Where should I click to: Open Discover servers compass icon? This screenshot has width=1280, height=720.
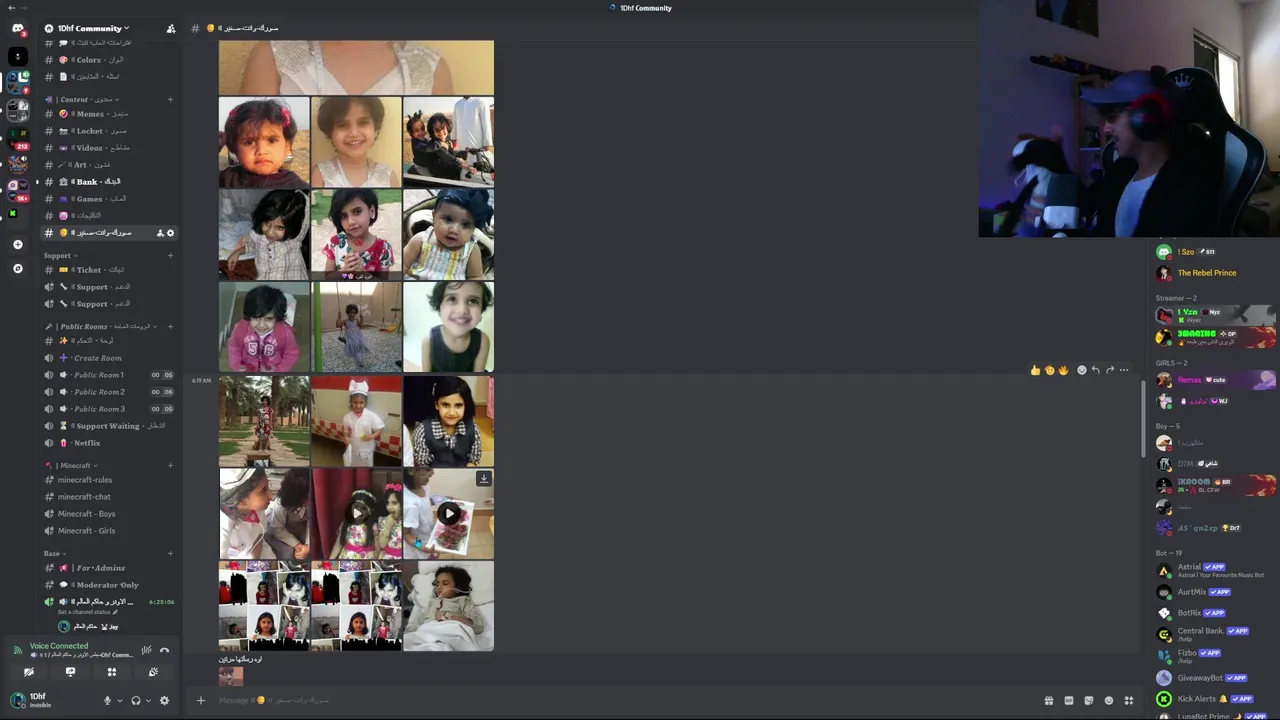click(17, 268)
